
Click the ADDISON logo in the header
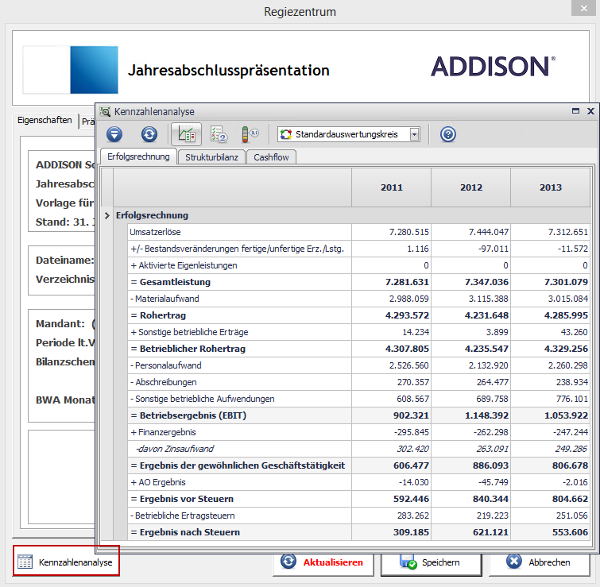click(x=493, y=67)
